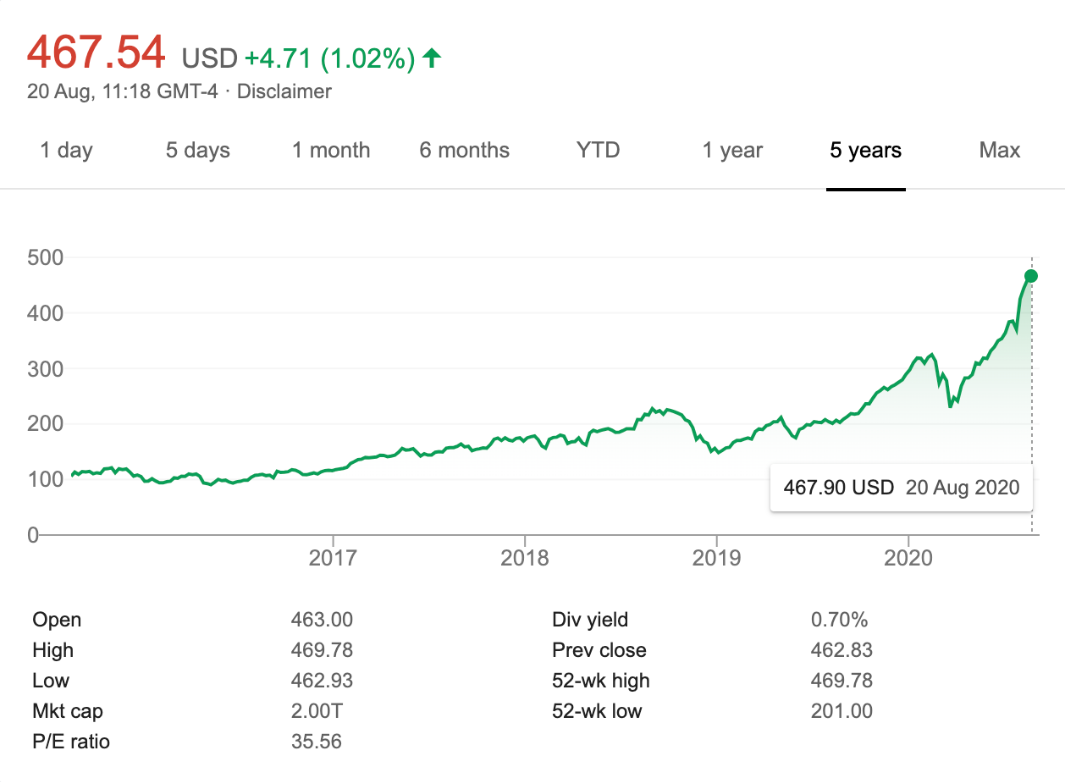The width and height of the screenshot is (1065, 782).
Task: Switch to the 1 day tab
Action: [x=66, y=151]
